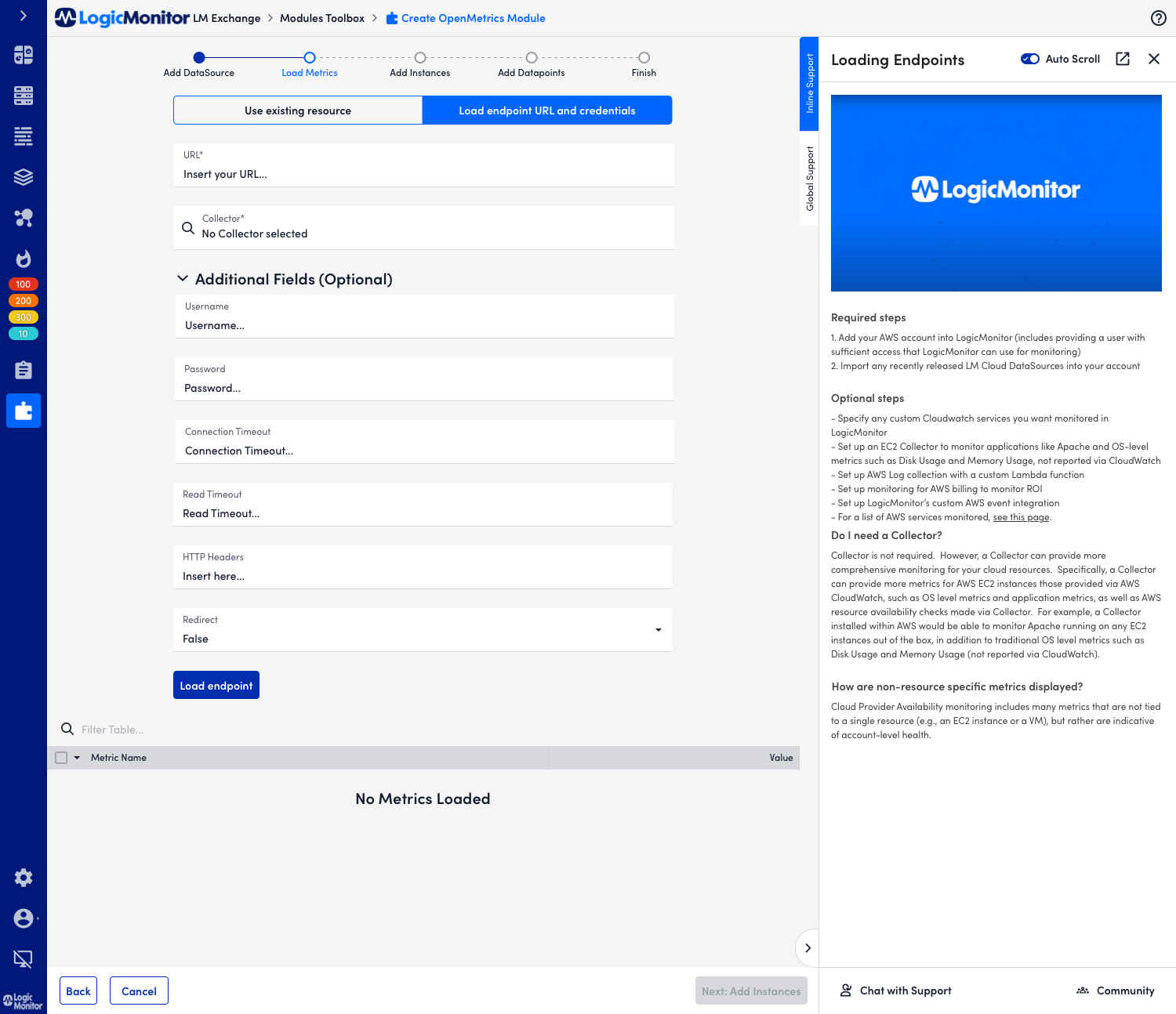Click the Cancel button
The image size is (1176, 1014).
pyautogui.click(x=139, y=990)
